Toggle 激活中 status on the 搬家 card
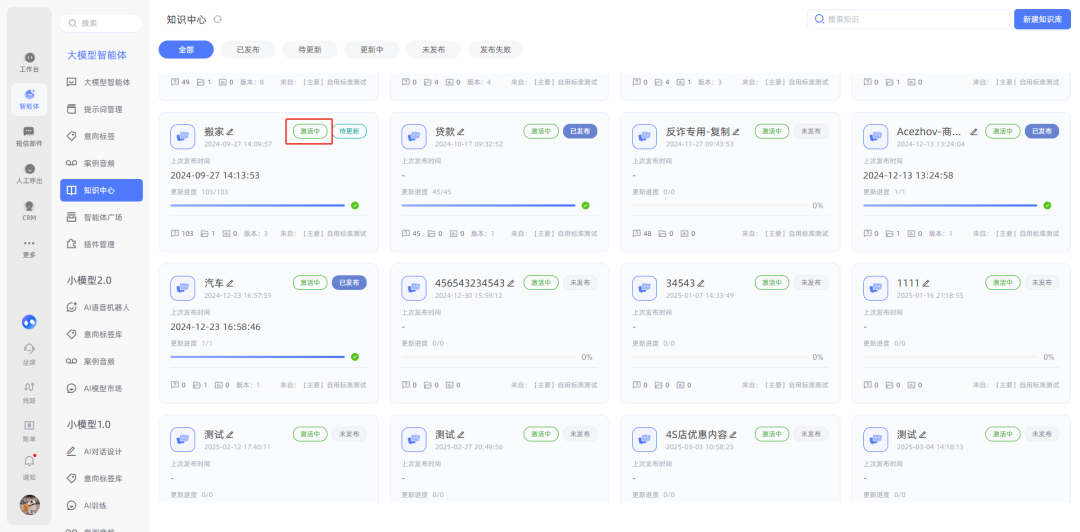 click(309, 131)
